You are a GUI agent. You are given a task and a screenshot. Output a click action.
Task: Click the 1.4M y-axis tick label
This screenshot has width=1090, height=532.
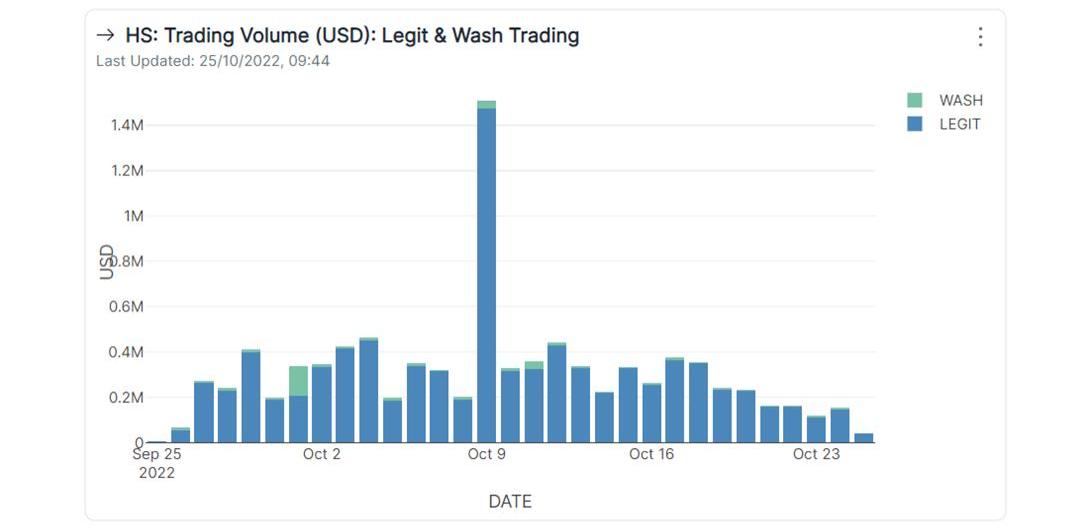point(127,125)
